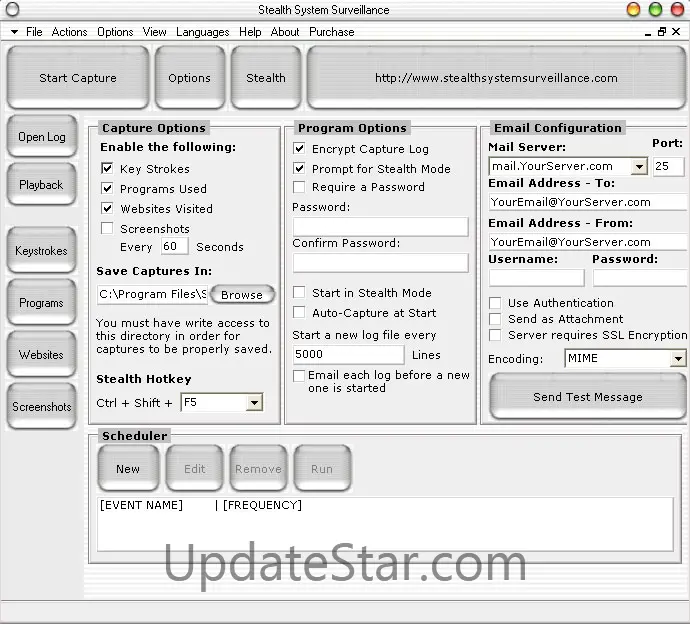Restore the inner window via menu bar restore icon

[x=661, y=32]
